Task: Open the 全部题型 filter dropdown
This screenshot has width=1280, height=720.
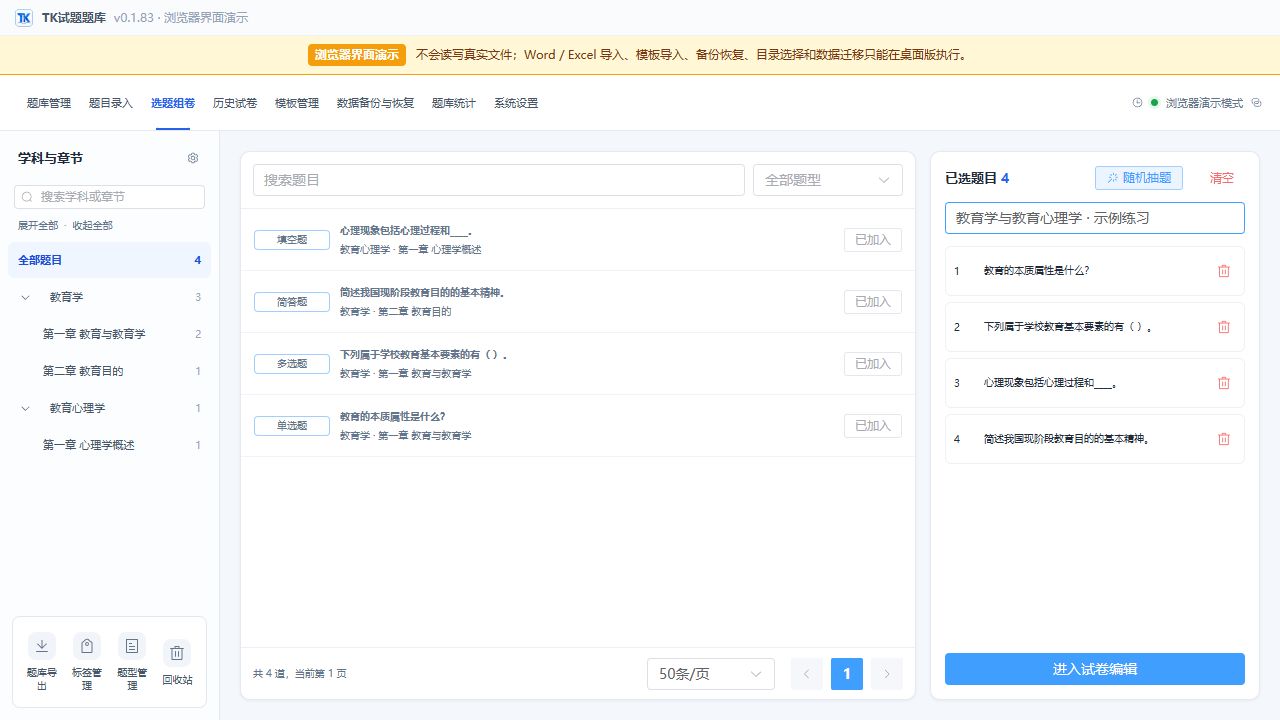Action: click(x=828, y=180)
